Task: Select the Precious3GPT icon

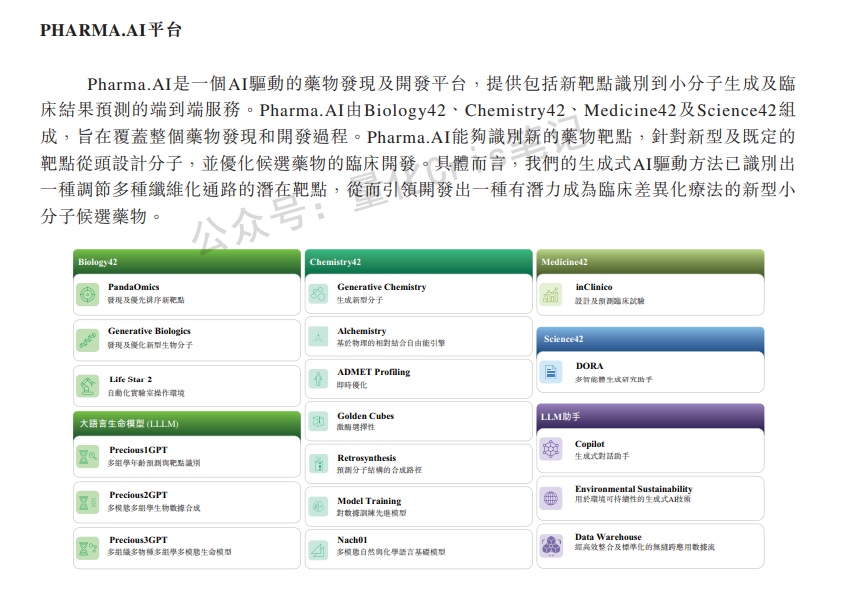Action: pos(89,546)
